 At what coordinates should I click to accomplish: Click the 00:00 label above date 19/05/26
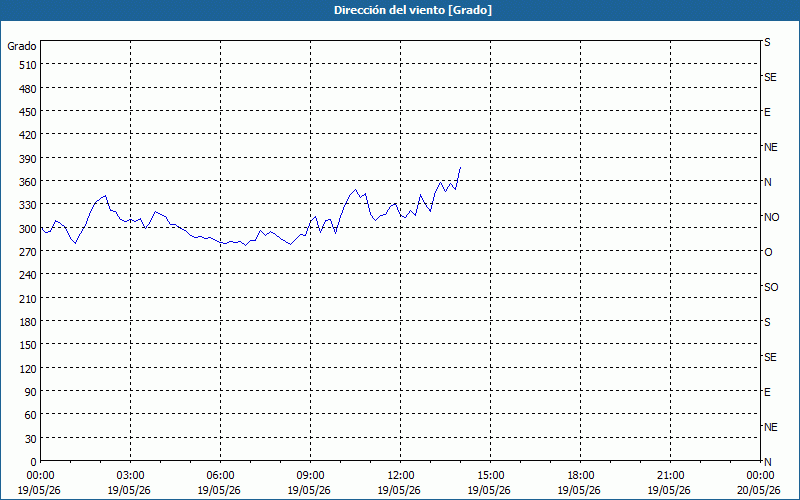41,476
